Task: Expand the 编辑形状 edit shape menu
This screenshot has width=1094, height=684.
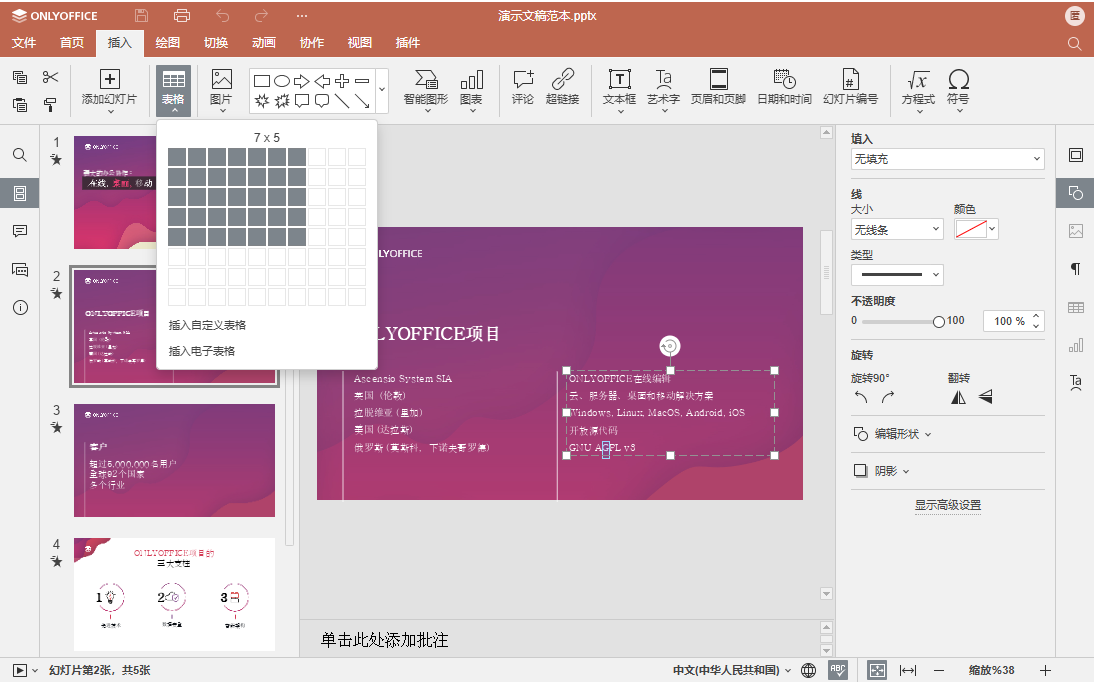Action: [x=893, y=434]
